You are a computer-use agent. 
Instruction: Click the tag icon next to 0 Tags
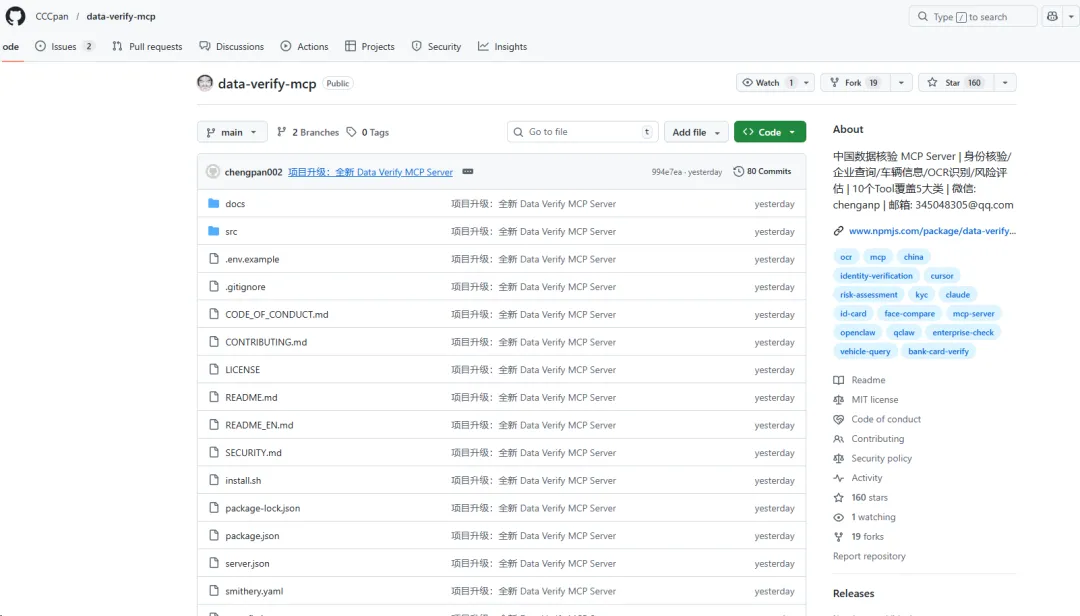click(x=351, y=132)
